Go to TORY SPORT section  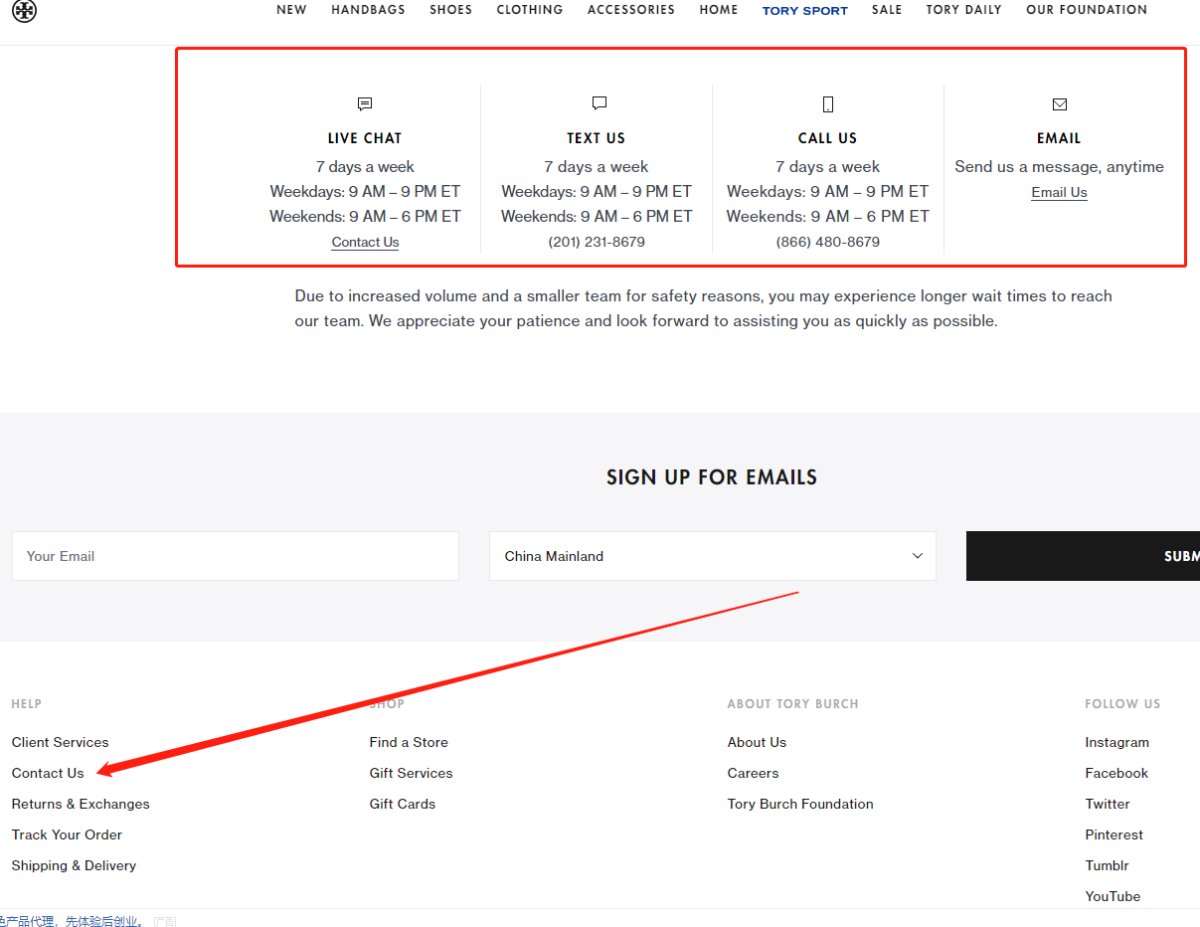[x=805, y=11]
